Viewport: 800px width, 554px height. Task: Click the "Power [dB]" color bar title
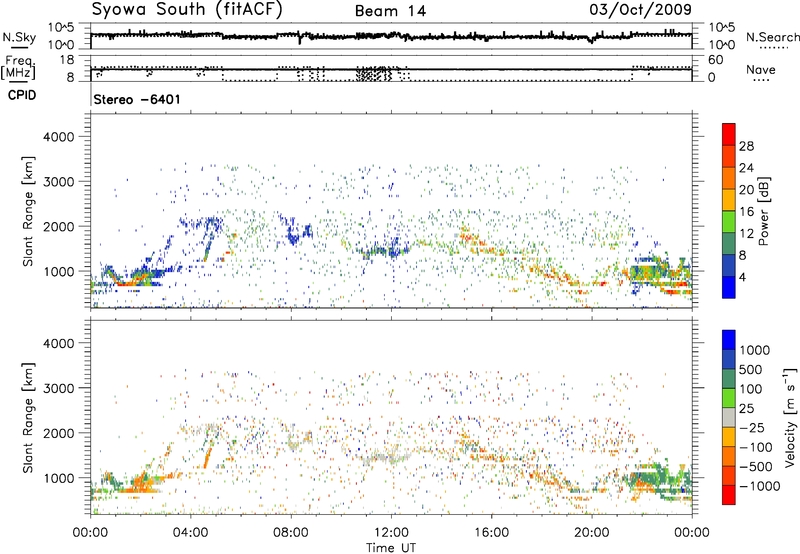(763, 211)
